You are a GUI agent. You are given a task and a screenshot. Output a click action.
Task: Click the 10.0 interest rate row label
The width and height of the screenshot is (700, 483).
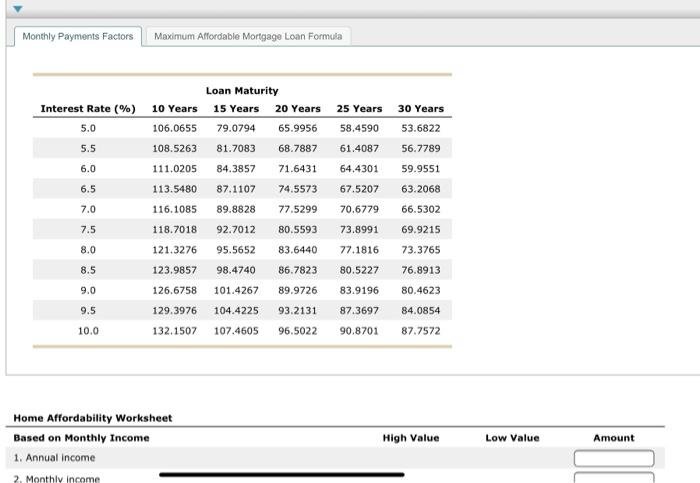(88, 331)
